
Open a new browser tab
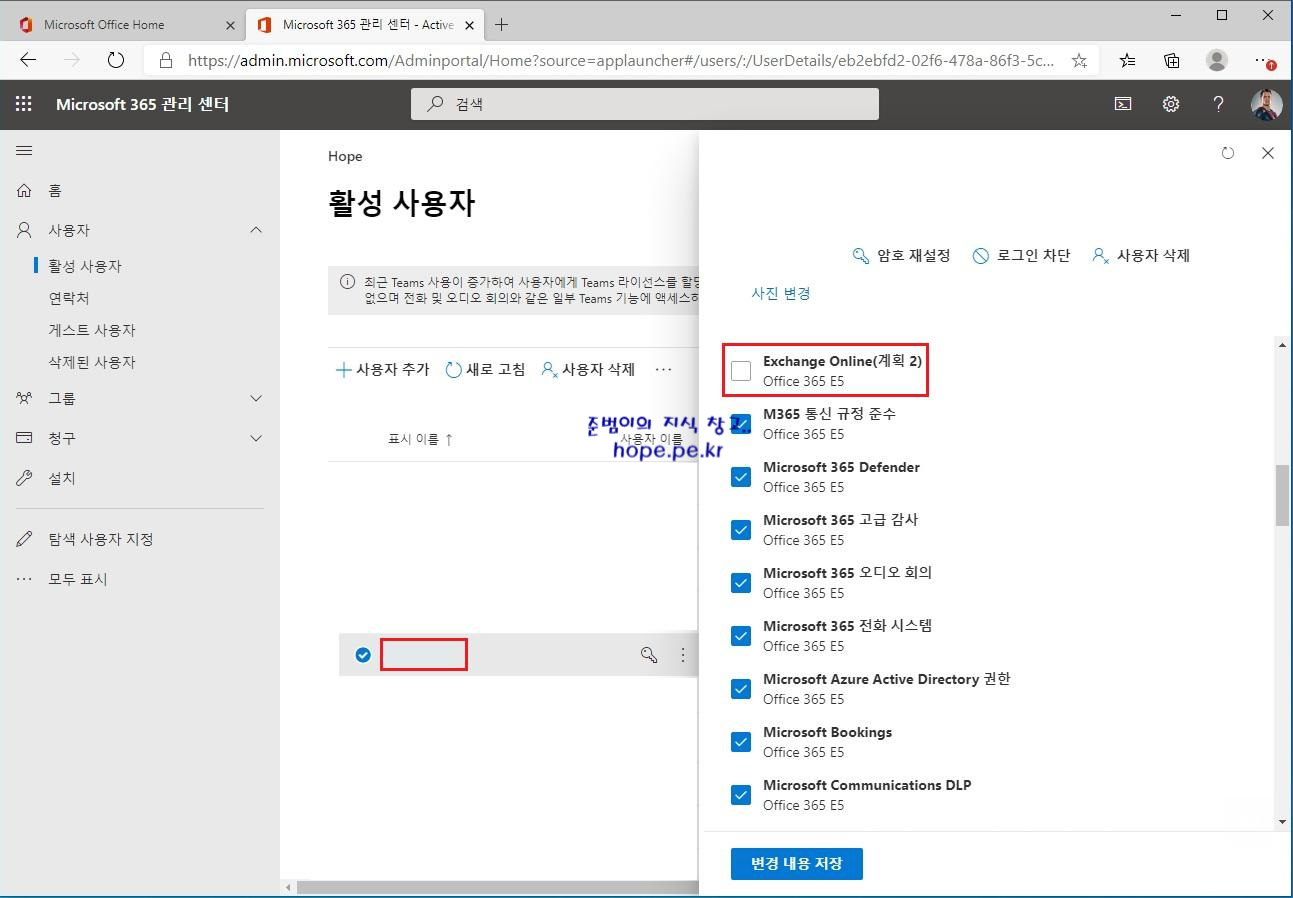pyautogui.click(x=502, y=24)
